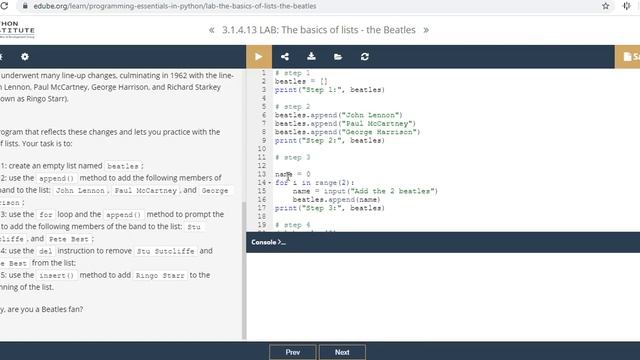Click 'insert()' code text in instructions
Viewport: 640px width, 360px height.
57,276
